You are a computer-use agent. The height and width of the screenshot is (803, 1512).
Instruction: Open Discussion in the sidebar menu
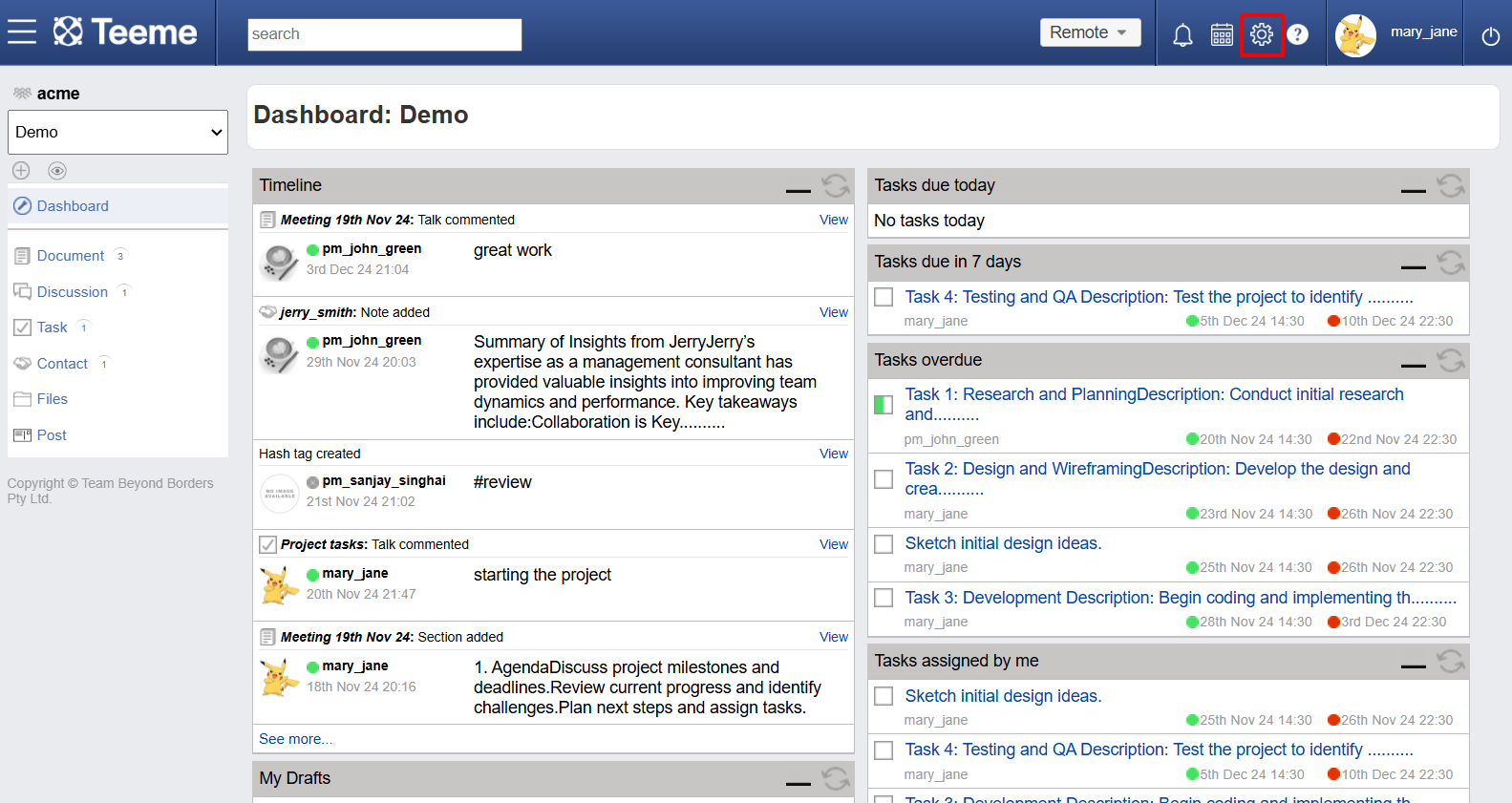point(73,292)
